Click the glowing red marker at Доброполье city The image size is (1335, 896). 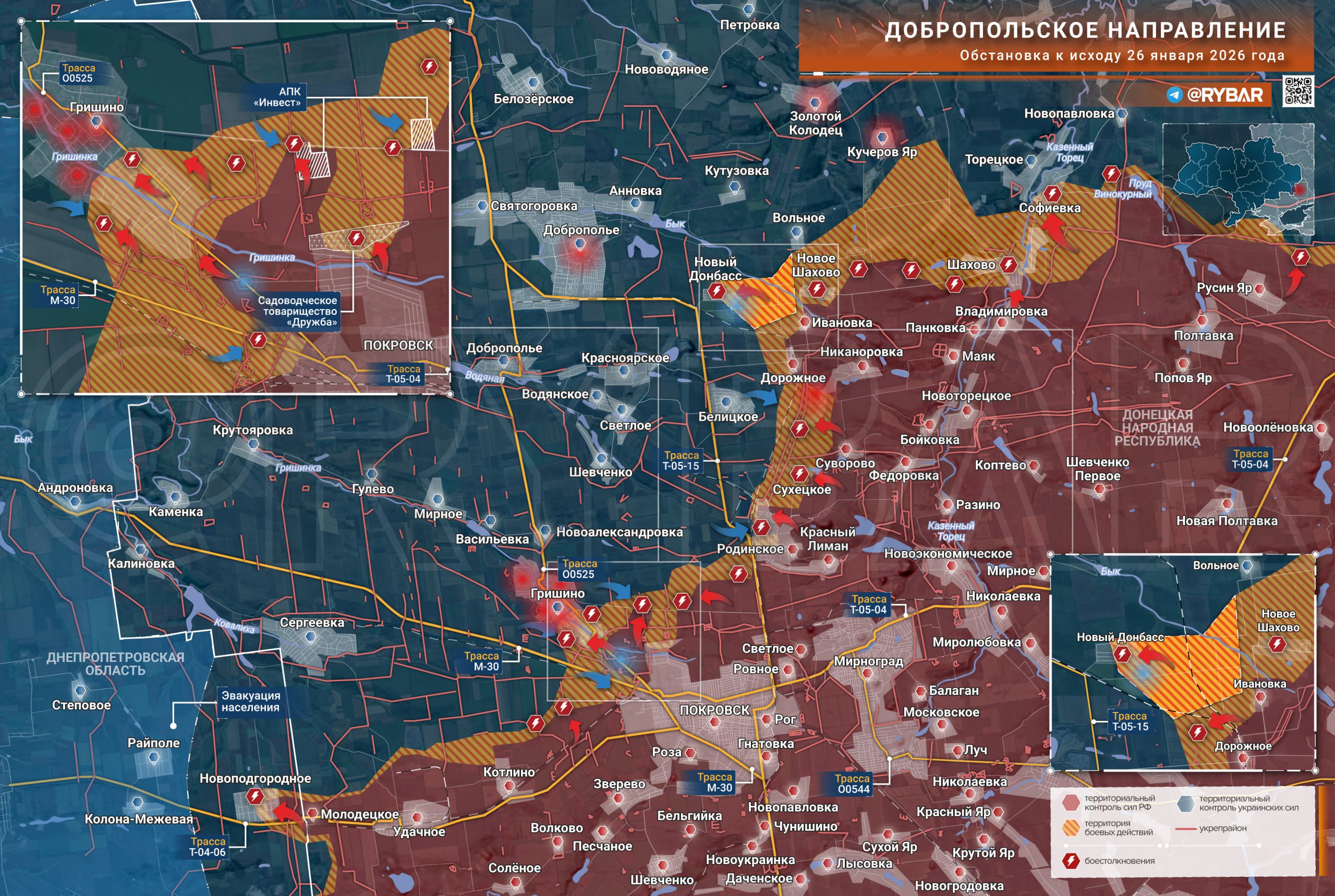pyautogui.click(x=580, y=244)
